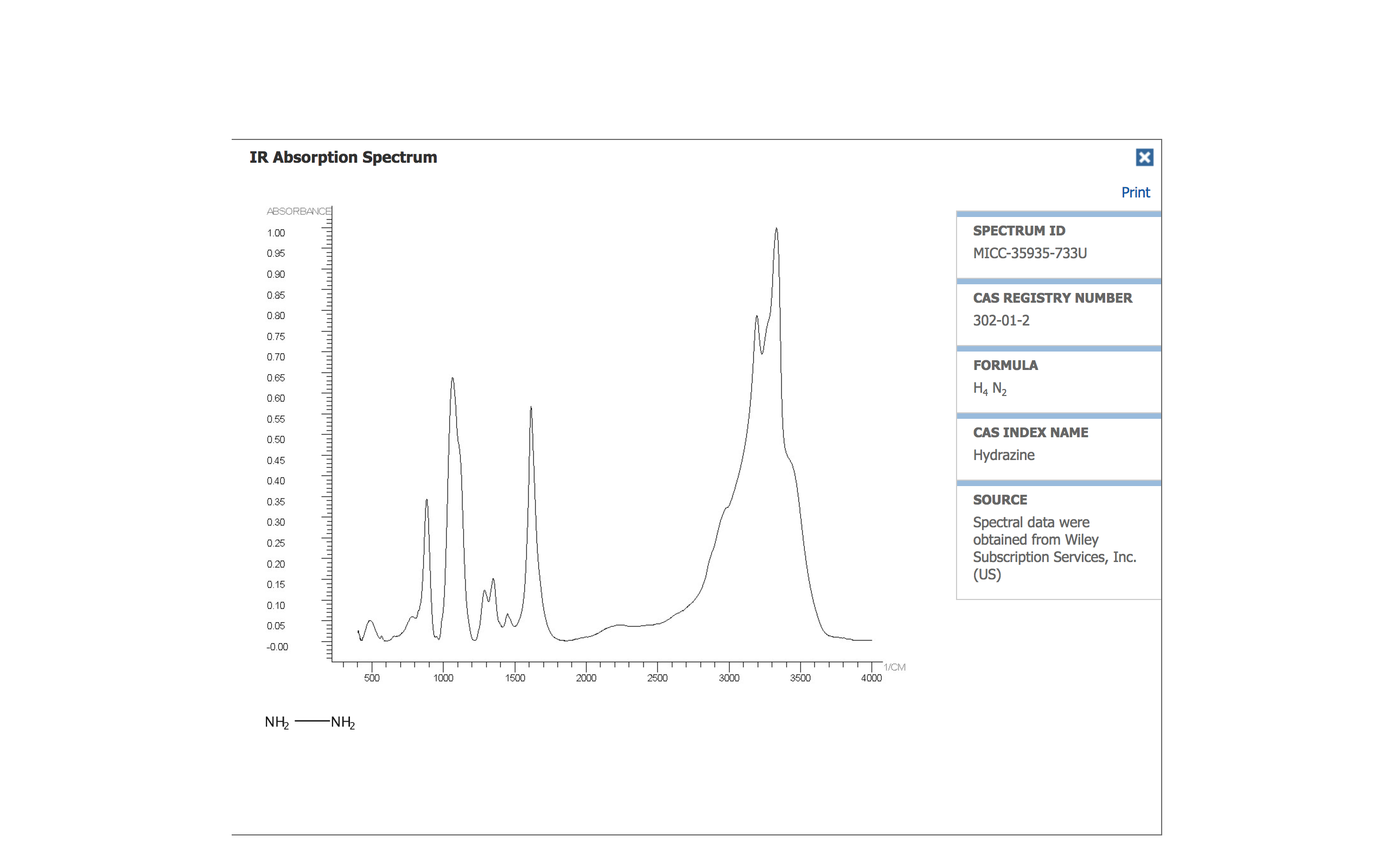Click the IR Absorption Spectrum title

[x=343, y=157]
